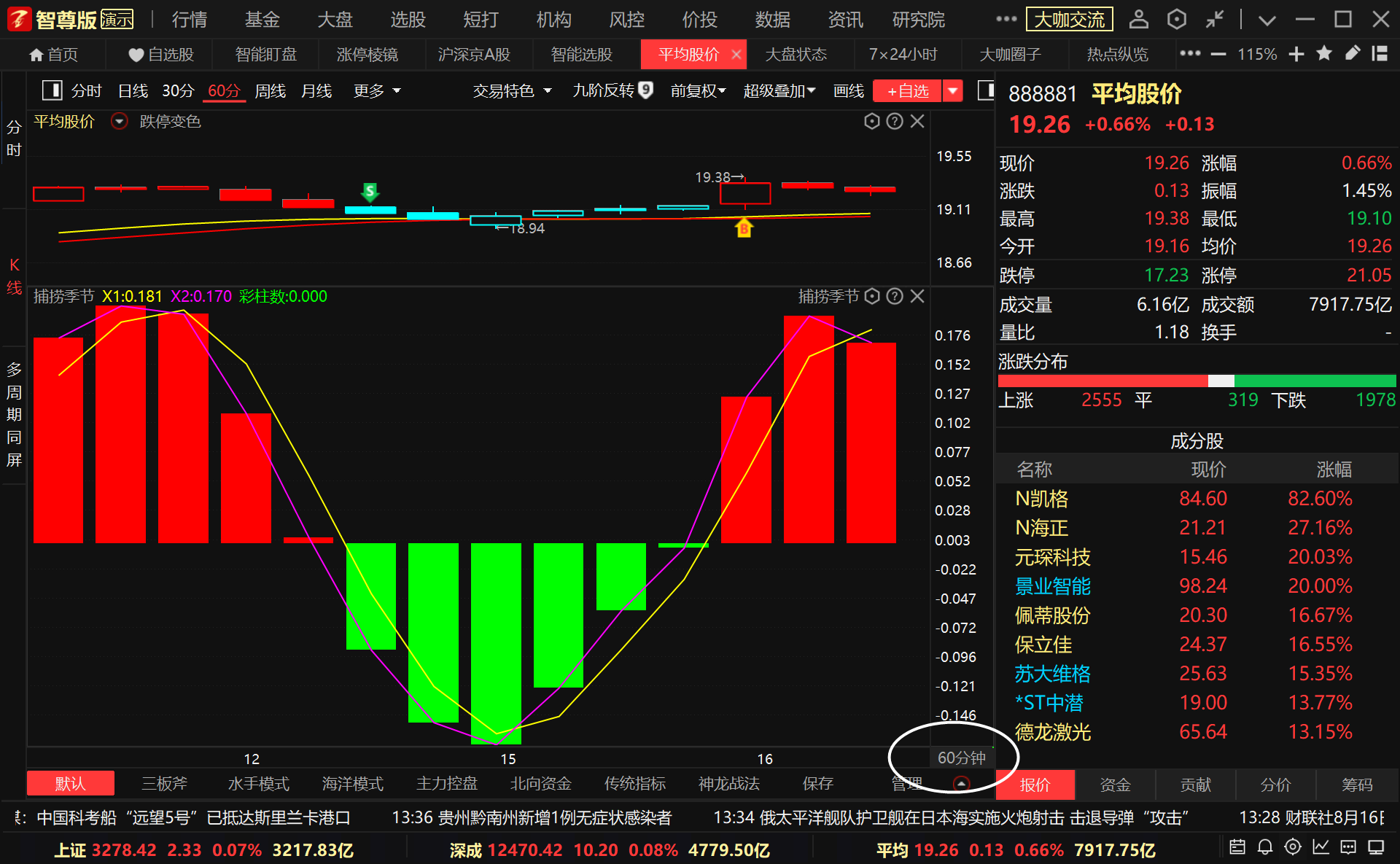Image resolution: width=1400 pixels, height=864 pixels.
Task: Select the 资金 tab in right panel
Action: coord(1116,785)
